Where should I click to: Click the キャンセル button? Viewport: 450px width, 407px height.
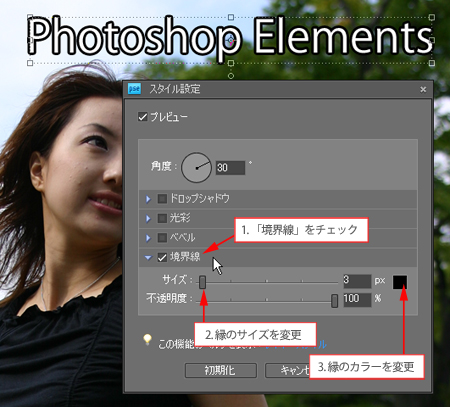(287, 370)
